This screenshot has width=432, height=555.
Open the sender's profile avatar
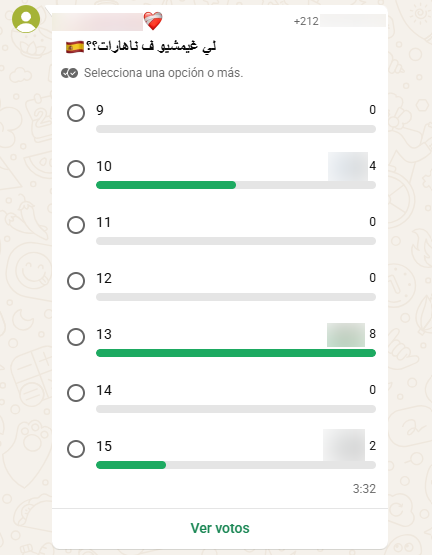[26, 19]
